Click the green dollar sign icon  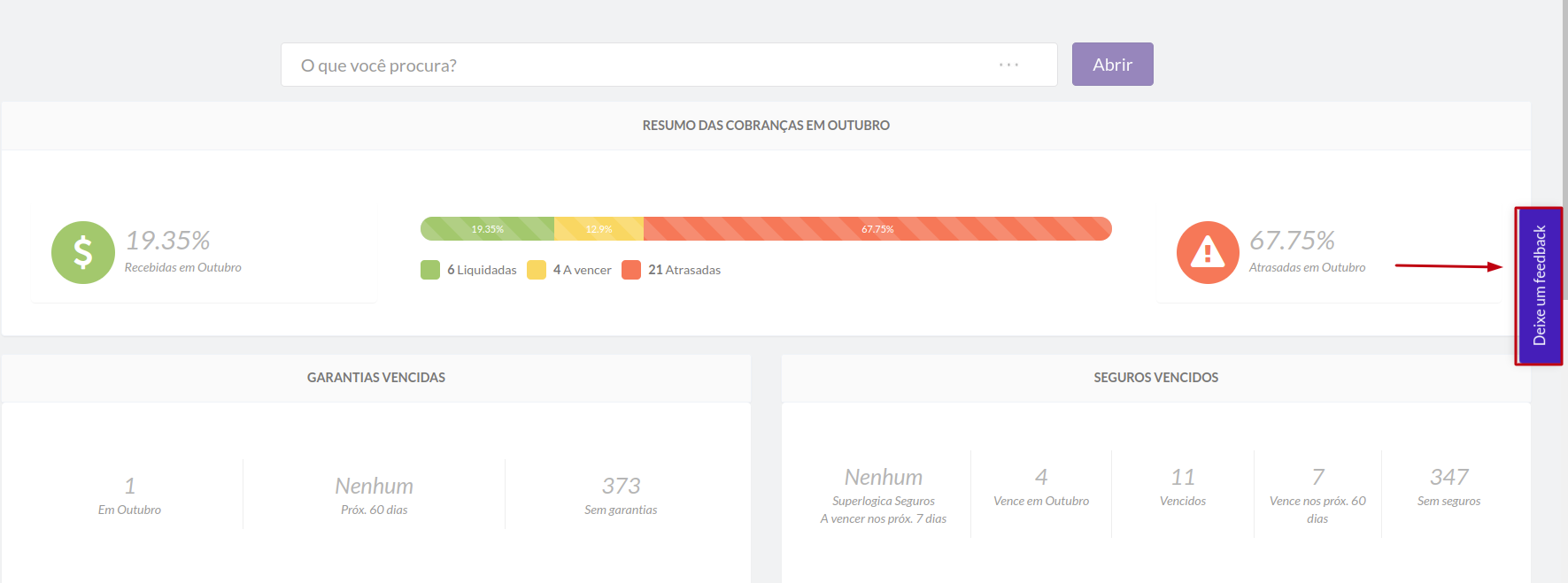click(83, 252)
